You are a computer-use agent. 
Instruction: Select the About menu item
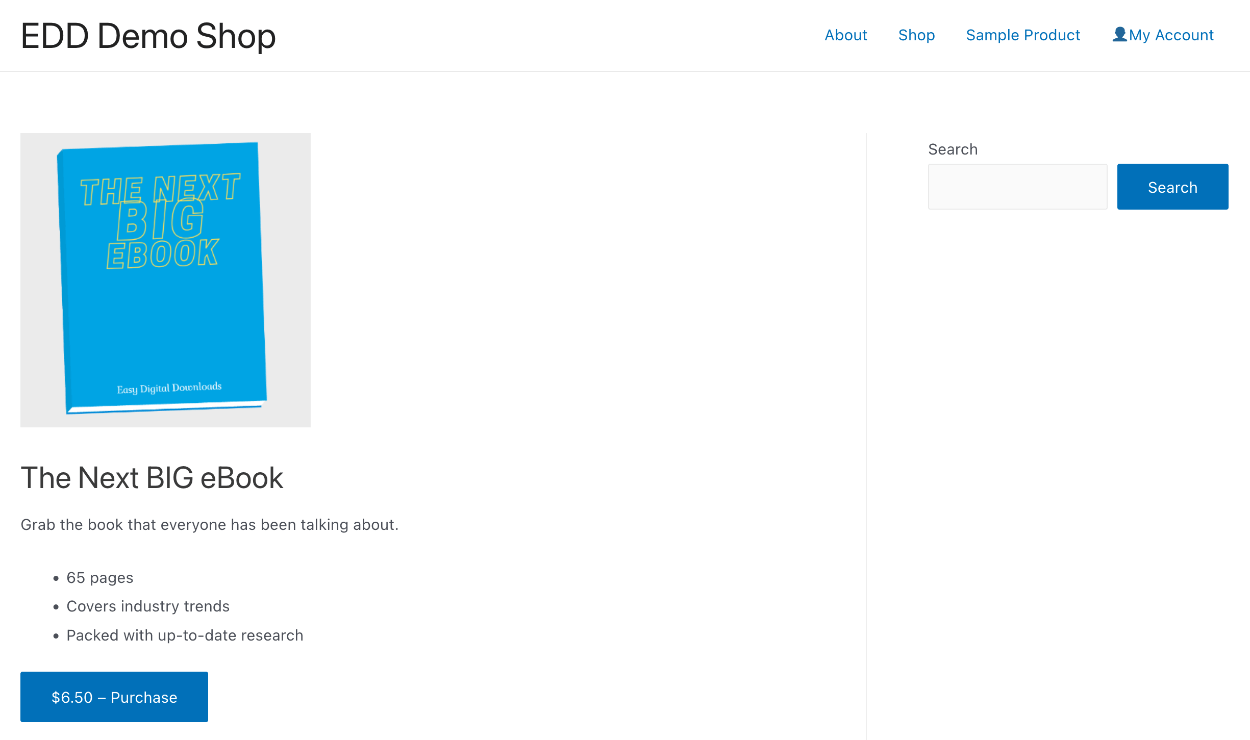(845, 35)
